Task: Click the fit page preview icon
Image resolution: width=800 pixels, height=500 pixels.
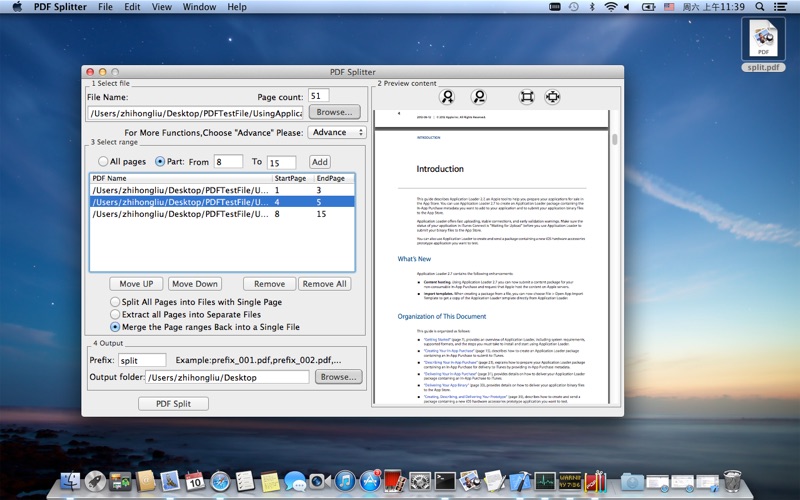Action: pyautogui.click(x=527, y=97)
